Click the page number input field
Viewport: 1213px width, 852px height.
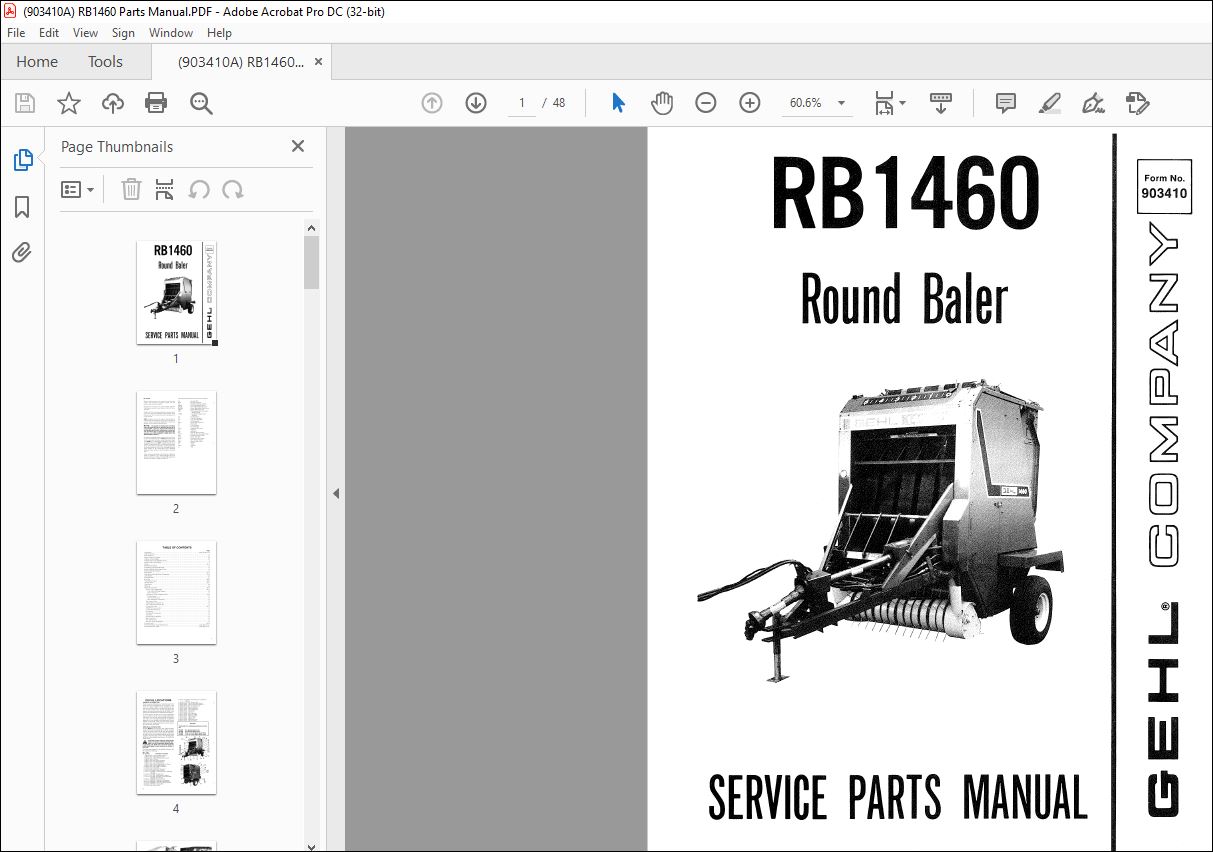tap(522, 103)
